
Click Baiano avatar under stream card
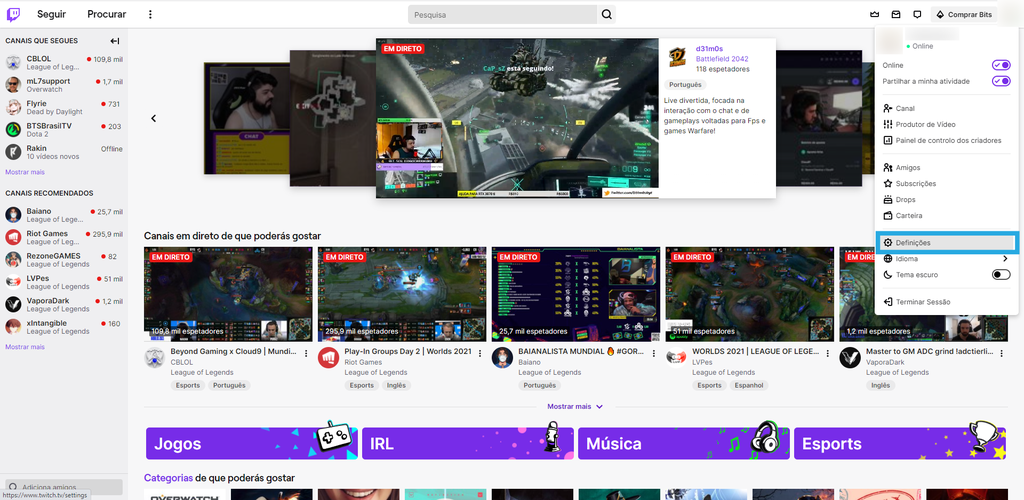[502, 357]
